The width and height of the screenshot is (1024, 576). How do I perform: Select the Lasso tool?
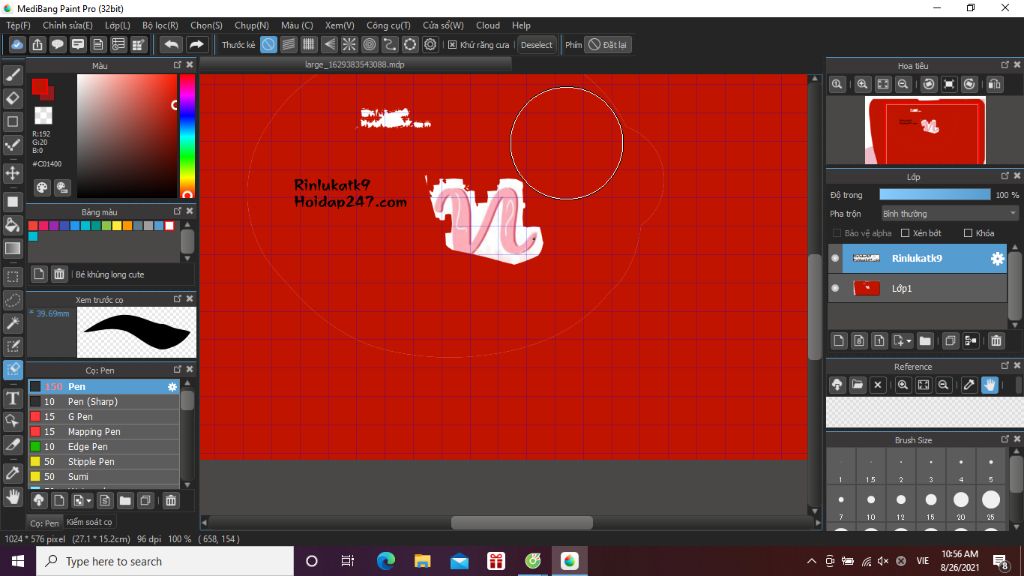tap(12, 300)
